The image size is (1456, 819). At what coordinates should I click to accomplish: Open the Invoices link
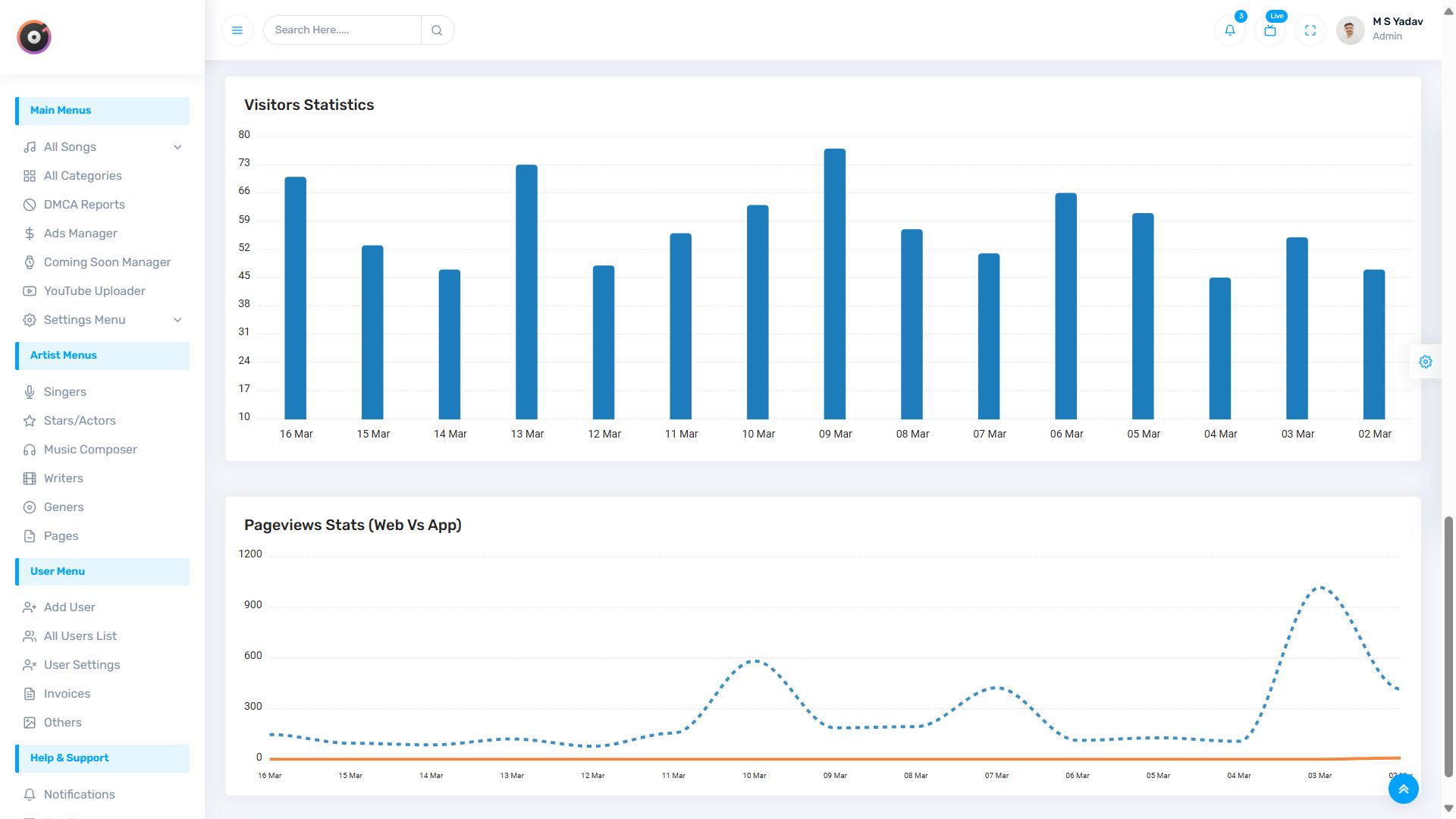point(67,694)
